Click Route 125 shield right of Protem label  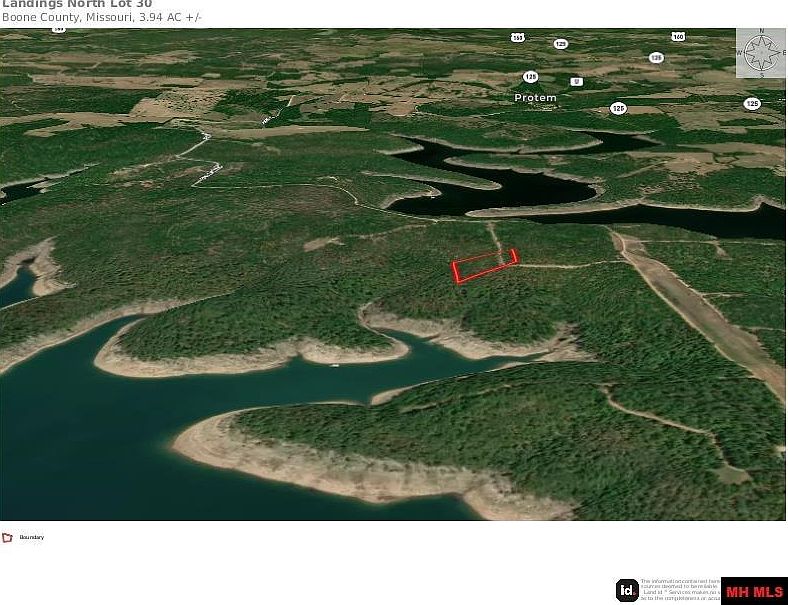[618, 107]
